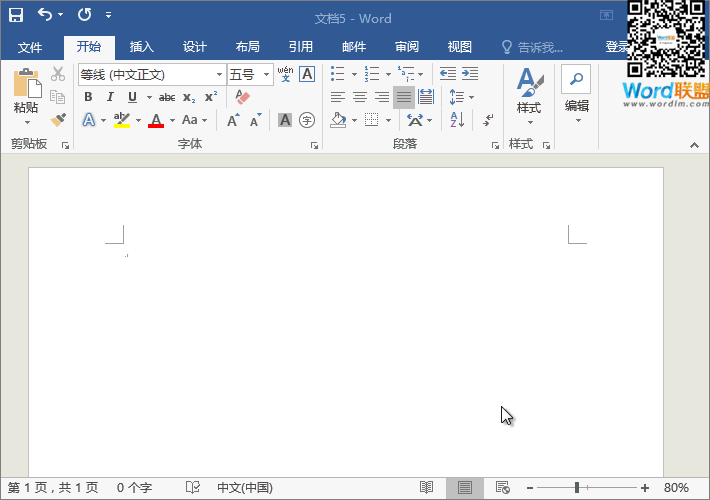Switch to the 设计 tab
The width and height of the screenshot is (710, 500).
[195, 47]
